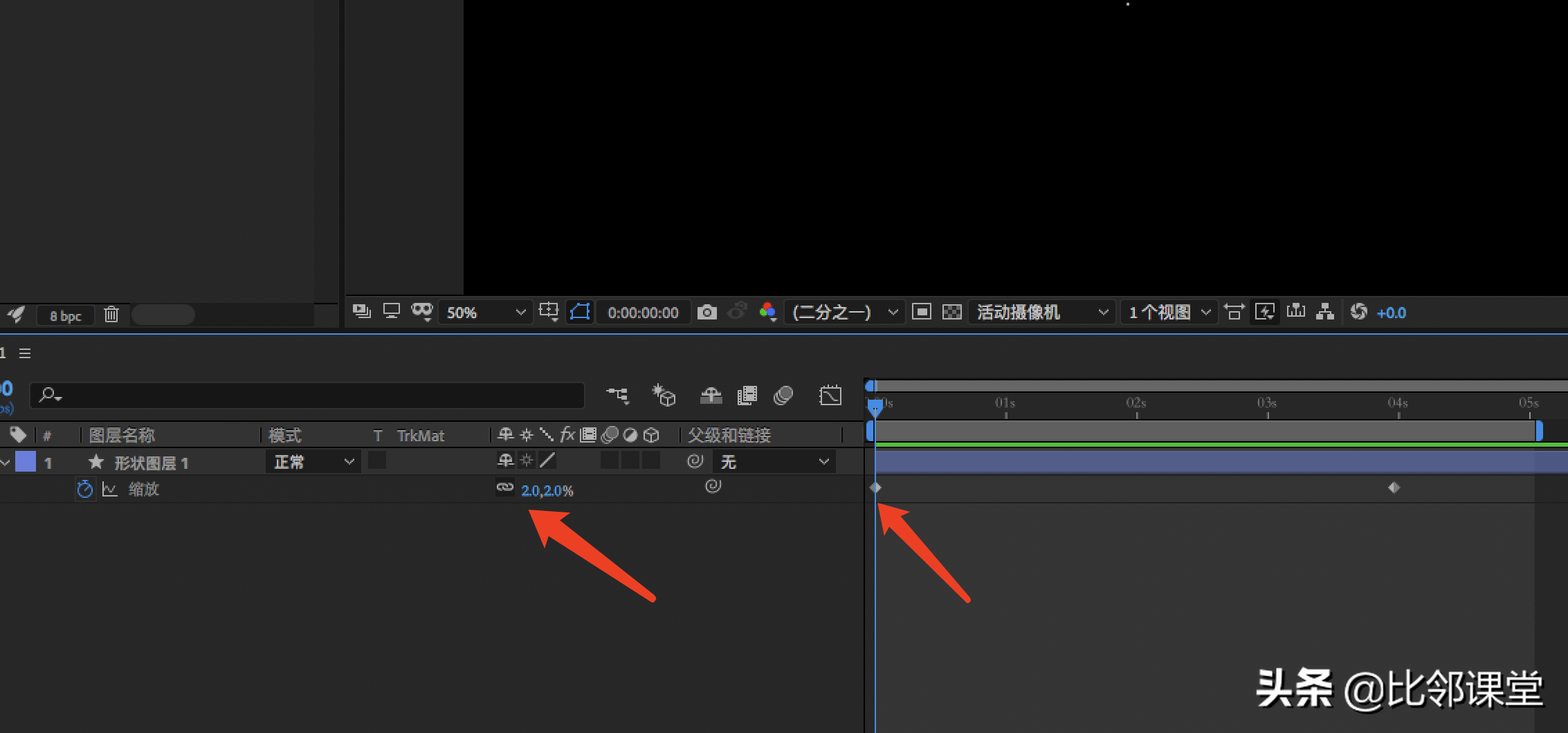
Task: Click the 2.0,2.0% scale value
Action: coord(547,490)
